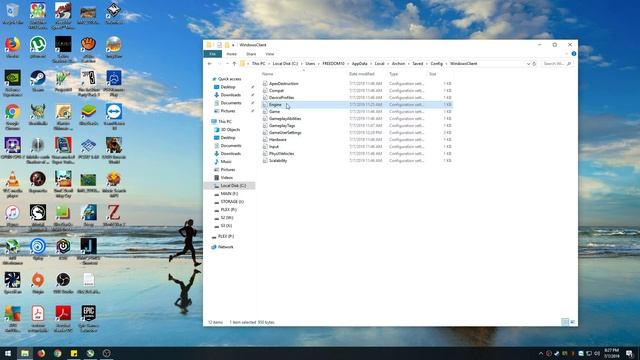The height and width of the screenshot is (360, 640).
Task: Open the recent locations dropdown
Action: click(x=227, y=64)
